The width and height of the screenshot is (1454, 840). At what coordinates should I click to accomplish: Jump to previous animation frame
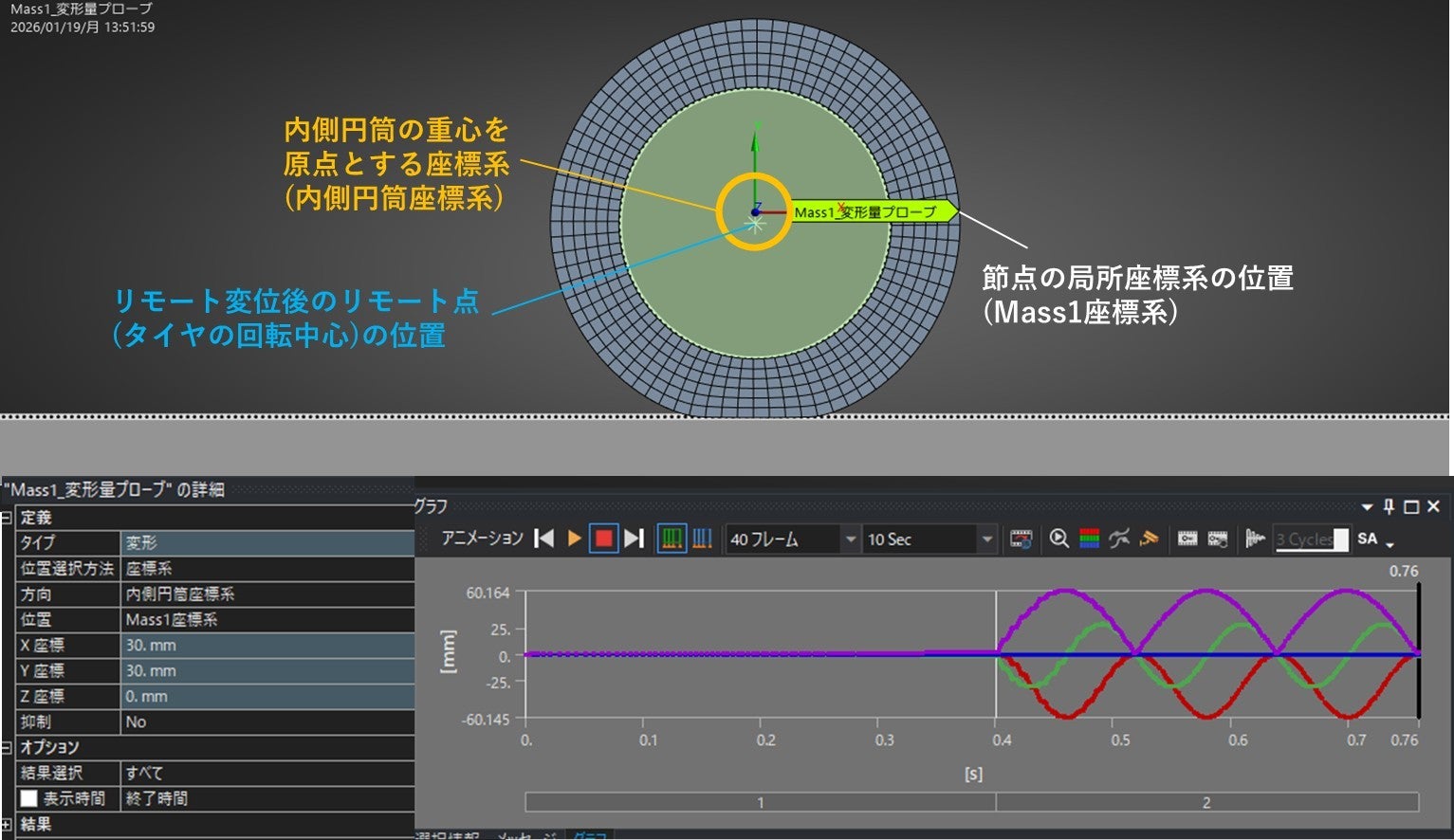coord(544,539)
